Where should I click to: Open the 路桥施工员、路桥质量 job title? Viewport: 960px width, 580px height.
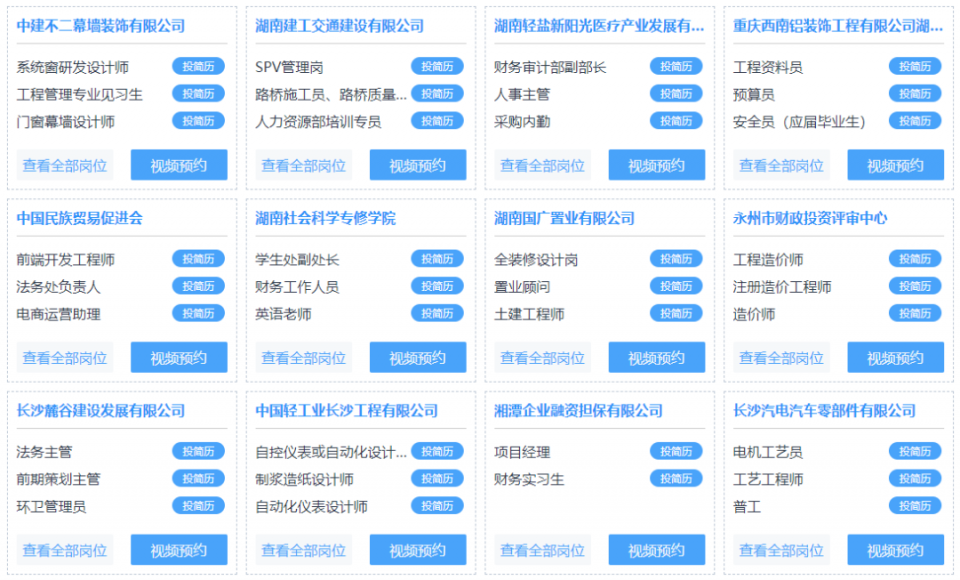click(331, 94)
